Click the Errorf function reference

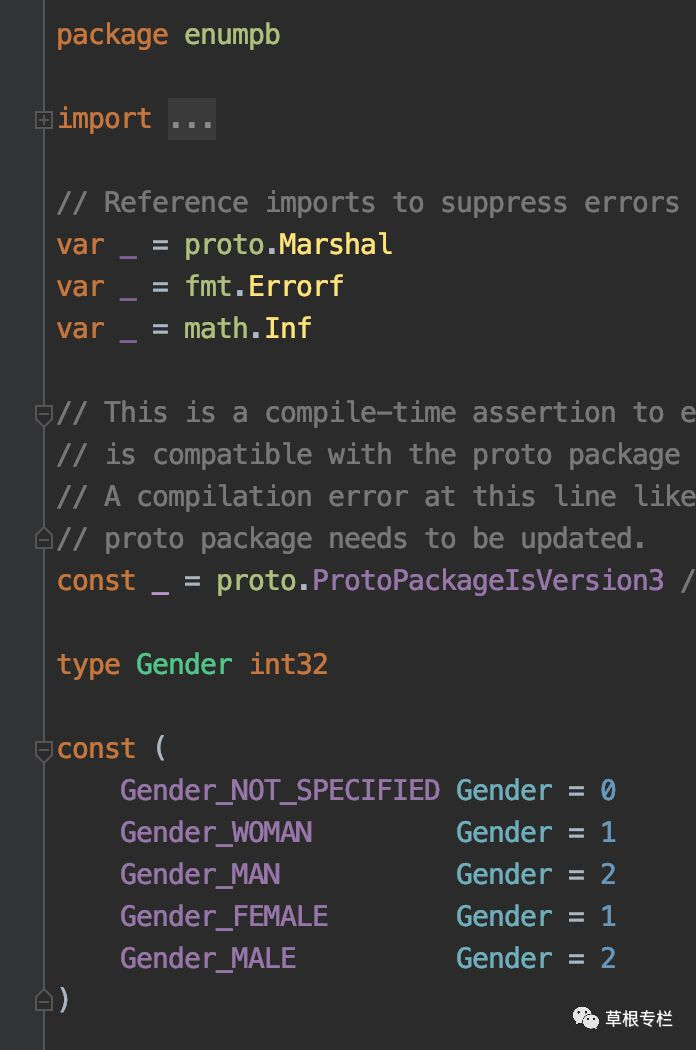(x=295, y=287)
